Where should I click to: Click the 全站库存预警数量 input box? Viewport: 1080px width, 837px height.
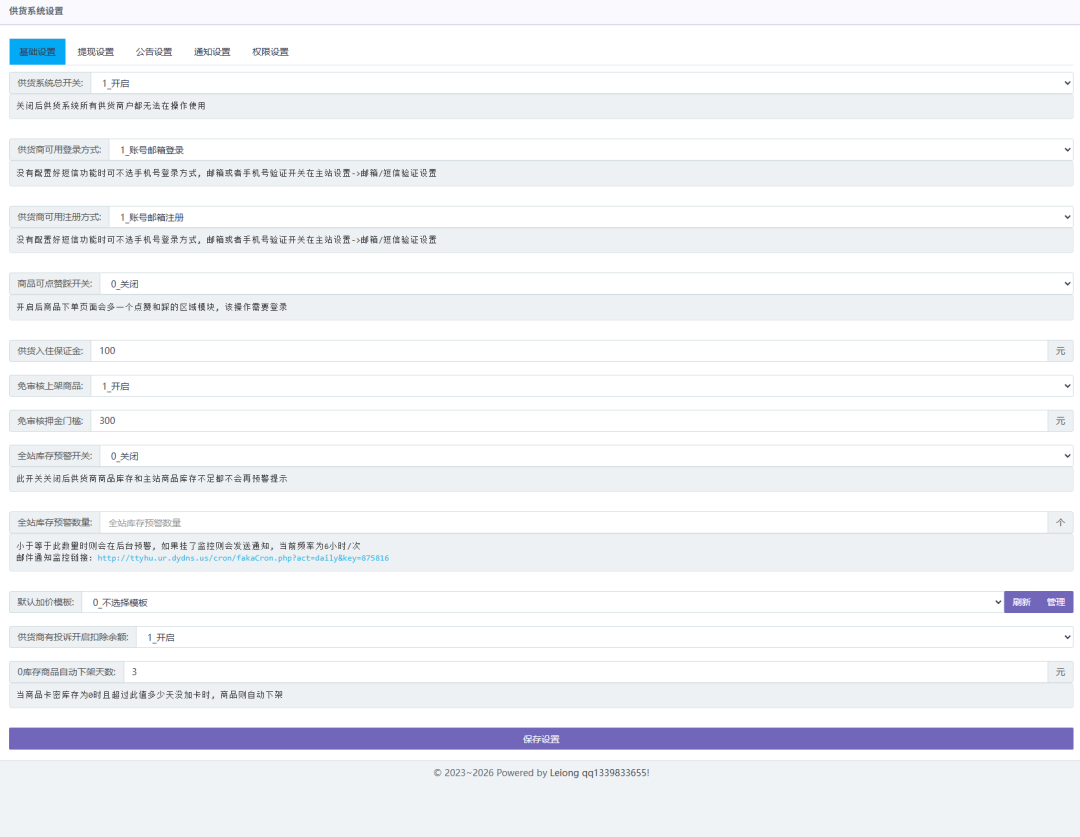coord(573,522)
